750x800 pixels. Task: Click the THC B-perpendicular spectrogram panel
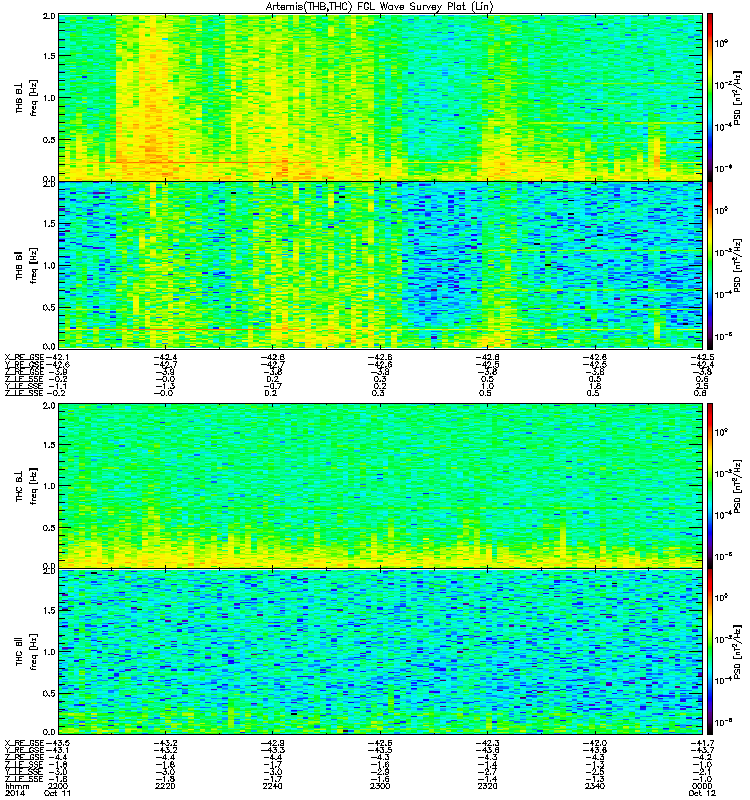click(x=380, y=486)
